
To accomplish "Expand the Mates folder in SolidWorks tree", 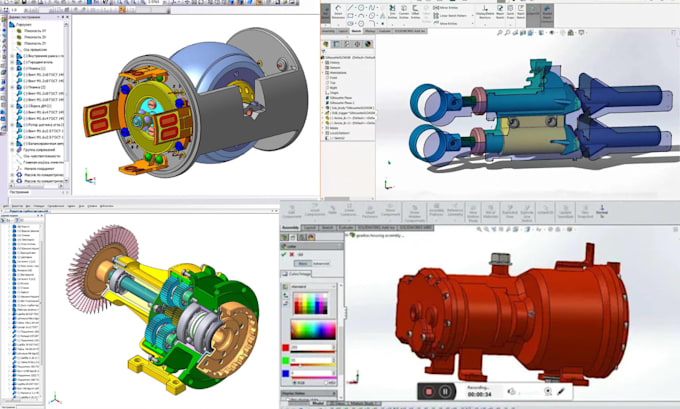I will point(322,128).
